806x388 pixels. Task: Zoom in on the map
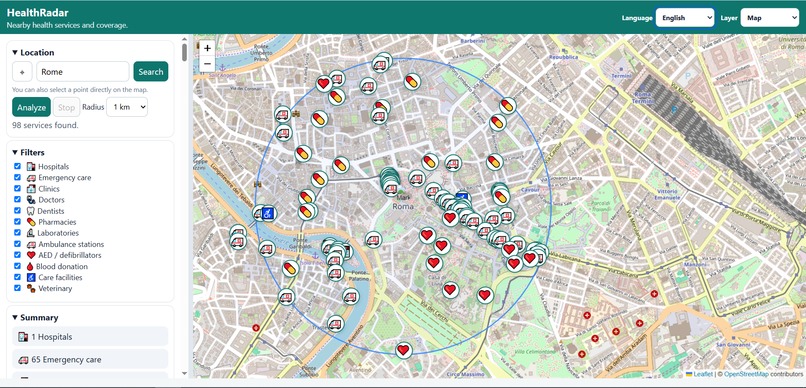tap(207, 48)
